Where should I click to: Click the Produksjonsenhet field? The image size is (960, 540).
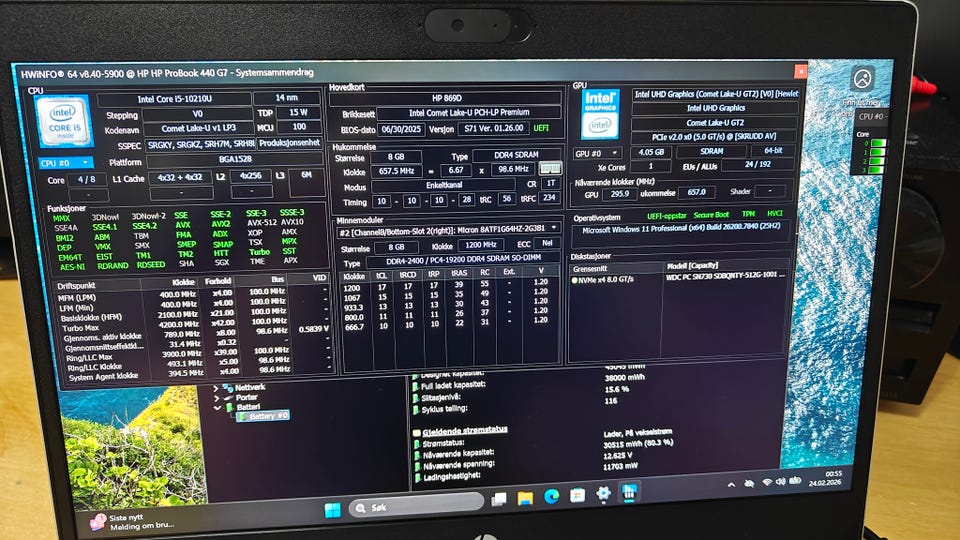point(289,143)
